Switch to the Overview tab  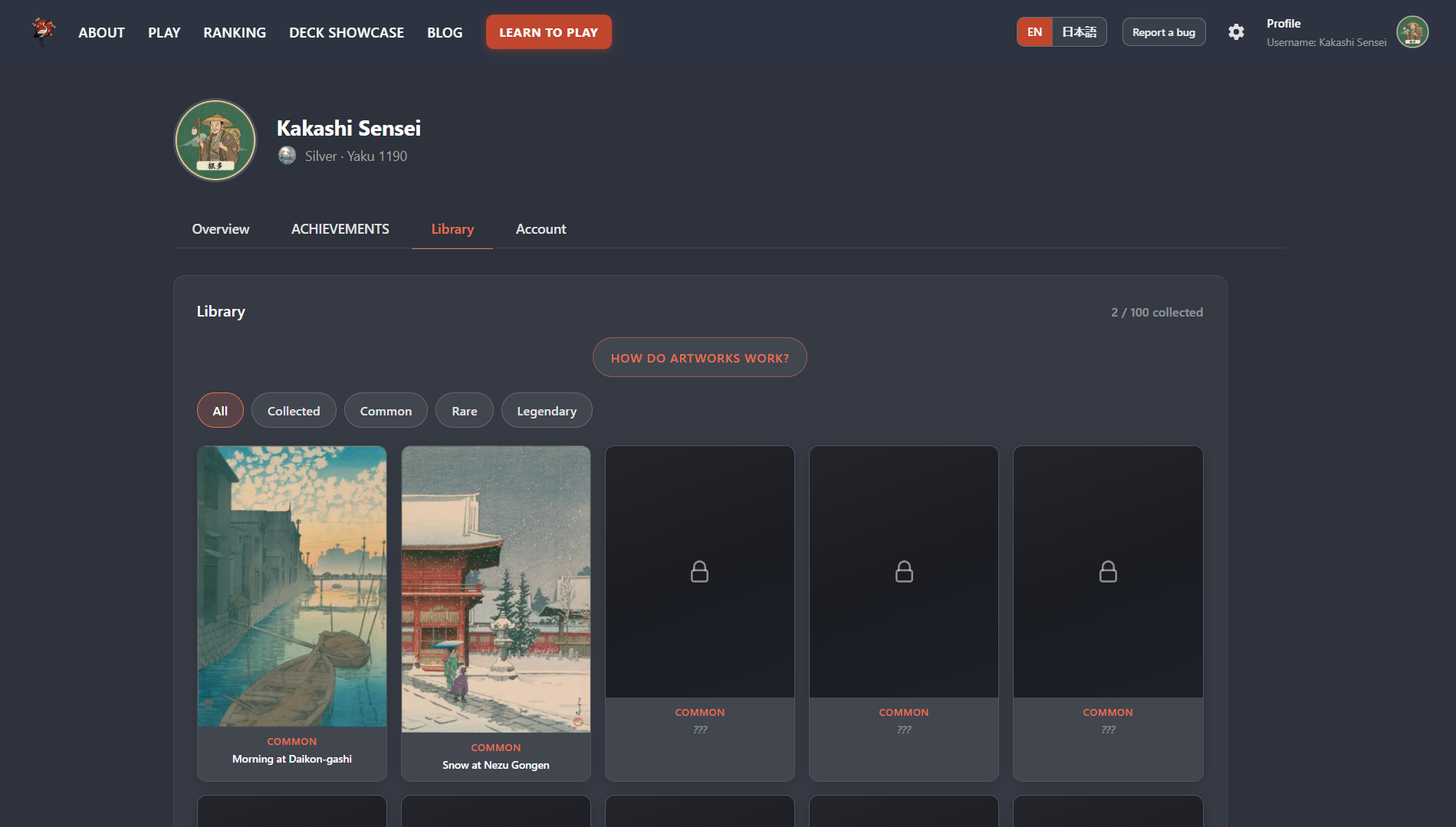pos(221,229)
